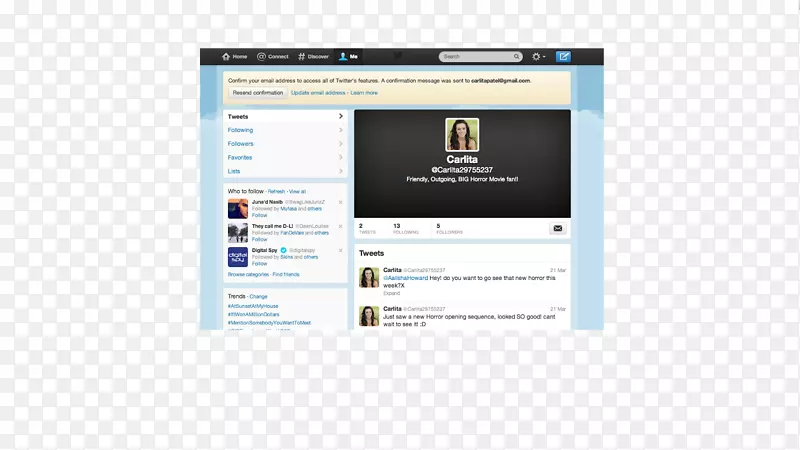
Task: Open They call me D-L! avatar thumbnail
Action: pos(238,233)
